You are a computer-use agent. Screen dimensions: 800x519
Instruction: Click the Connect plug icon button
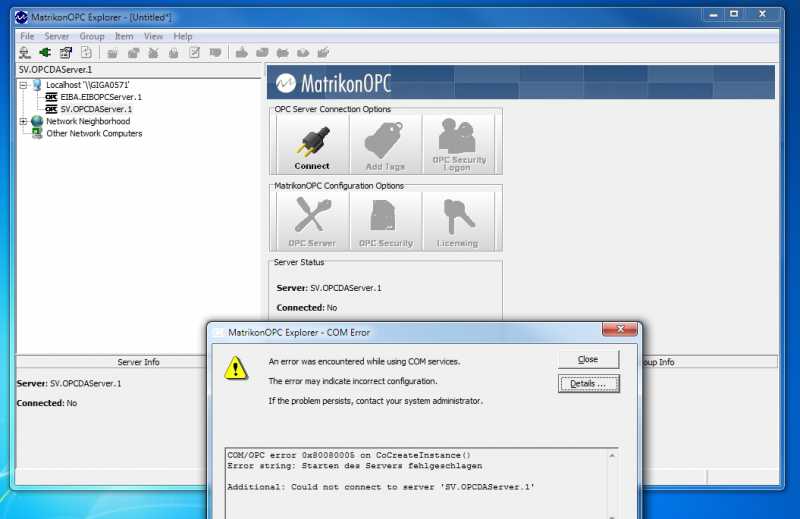pos(312,144)
